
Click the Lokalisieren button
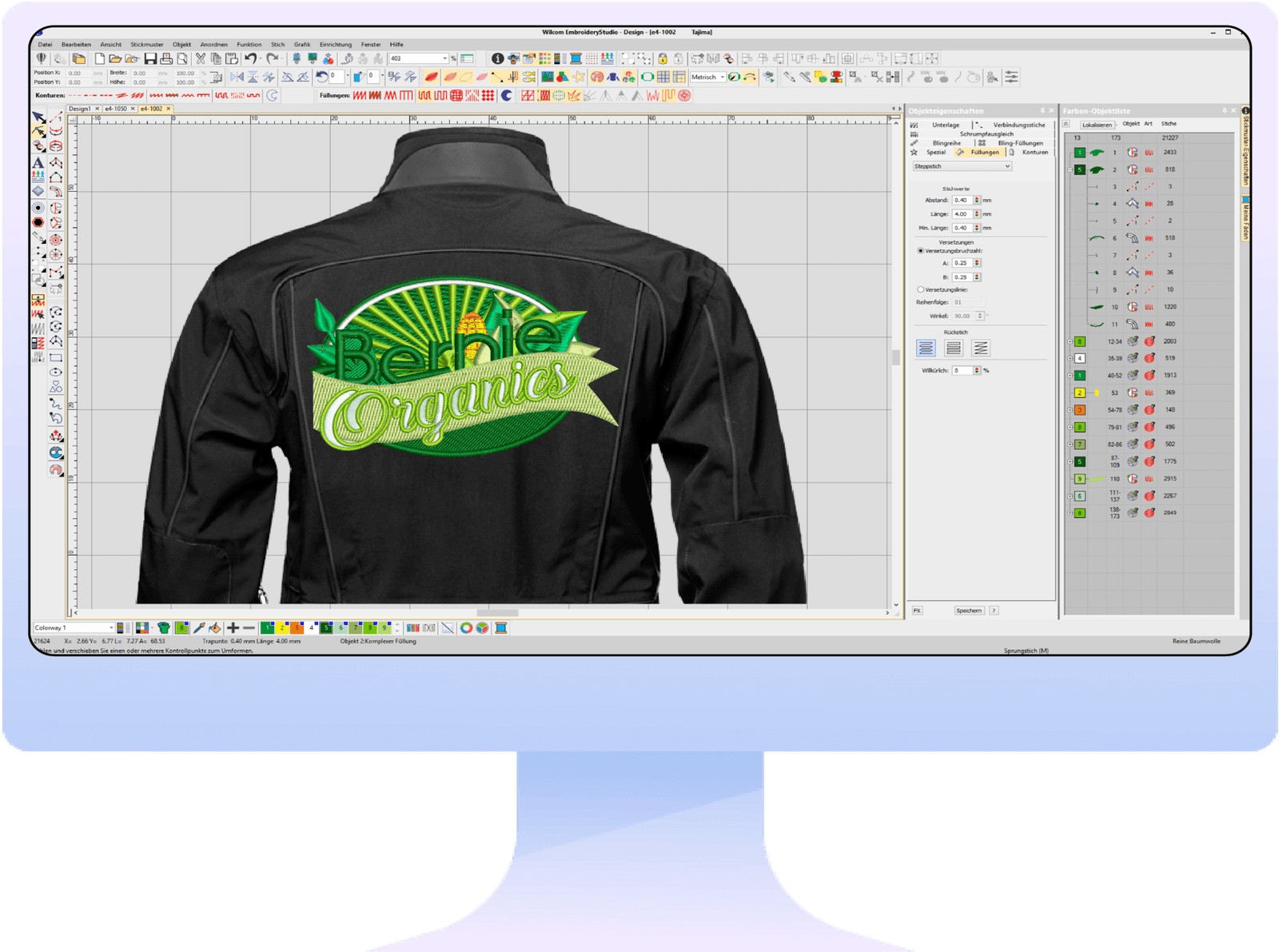[x=1097, y=125]
